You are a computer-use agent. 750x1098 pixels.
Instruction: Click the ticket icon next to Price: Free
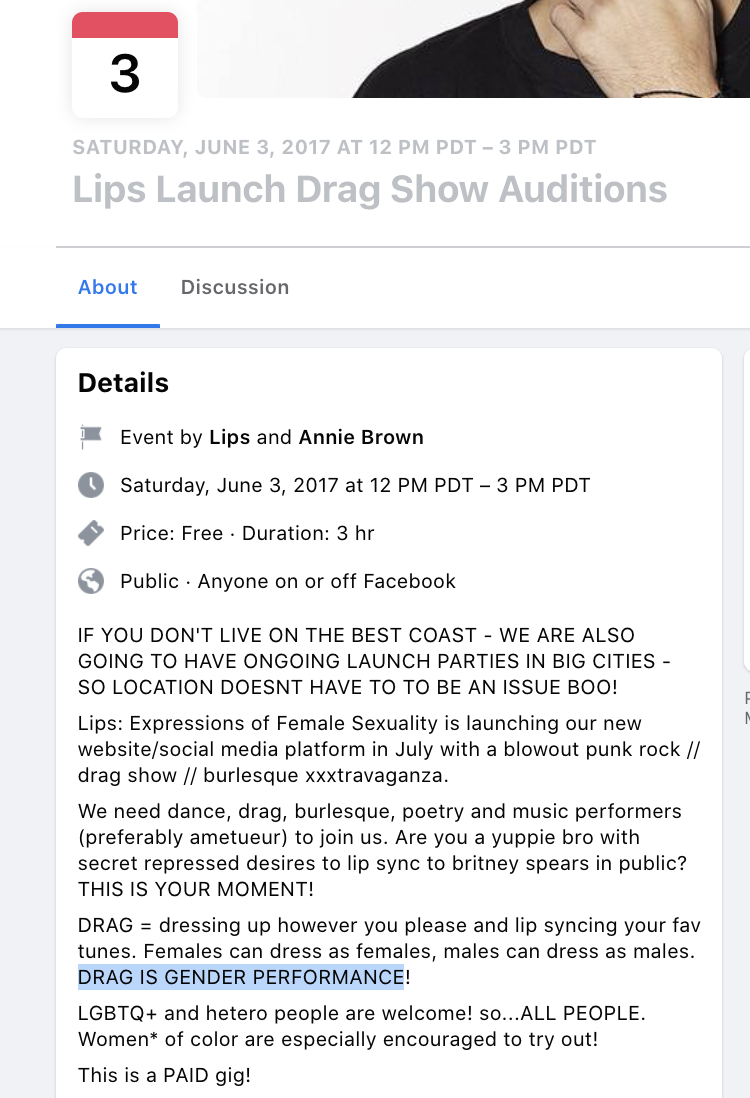[x=91, y=533]
